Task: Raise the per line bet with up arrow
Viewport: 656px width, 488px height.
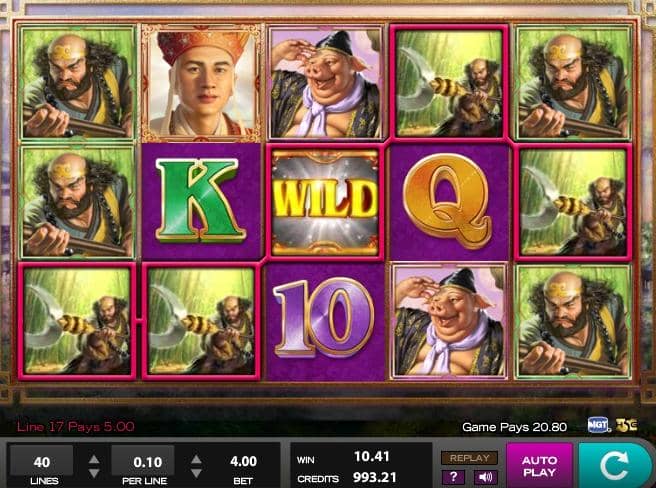Action: pos(196,460)
